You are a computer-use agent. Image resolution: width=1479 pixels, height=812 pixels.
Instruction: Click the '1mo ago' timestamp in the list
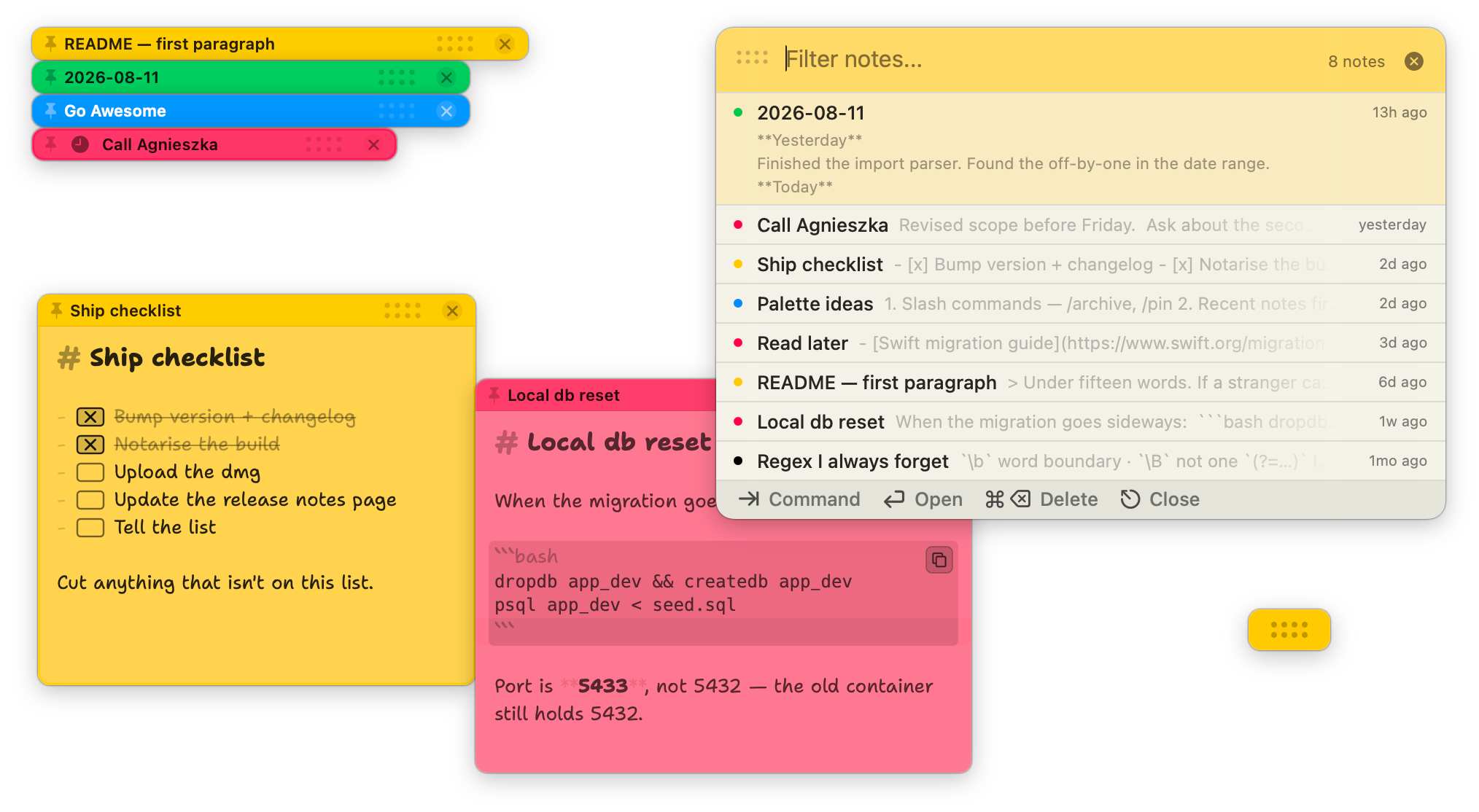tap(1397, 461)
